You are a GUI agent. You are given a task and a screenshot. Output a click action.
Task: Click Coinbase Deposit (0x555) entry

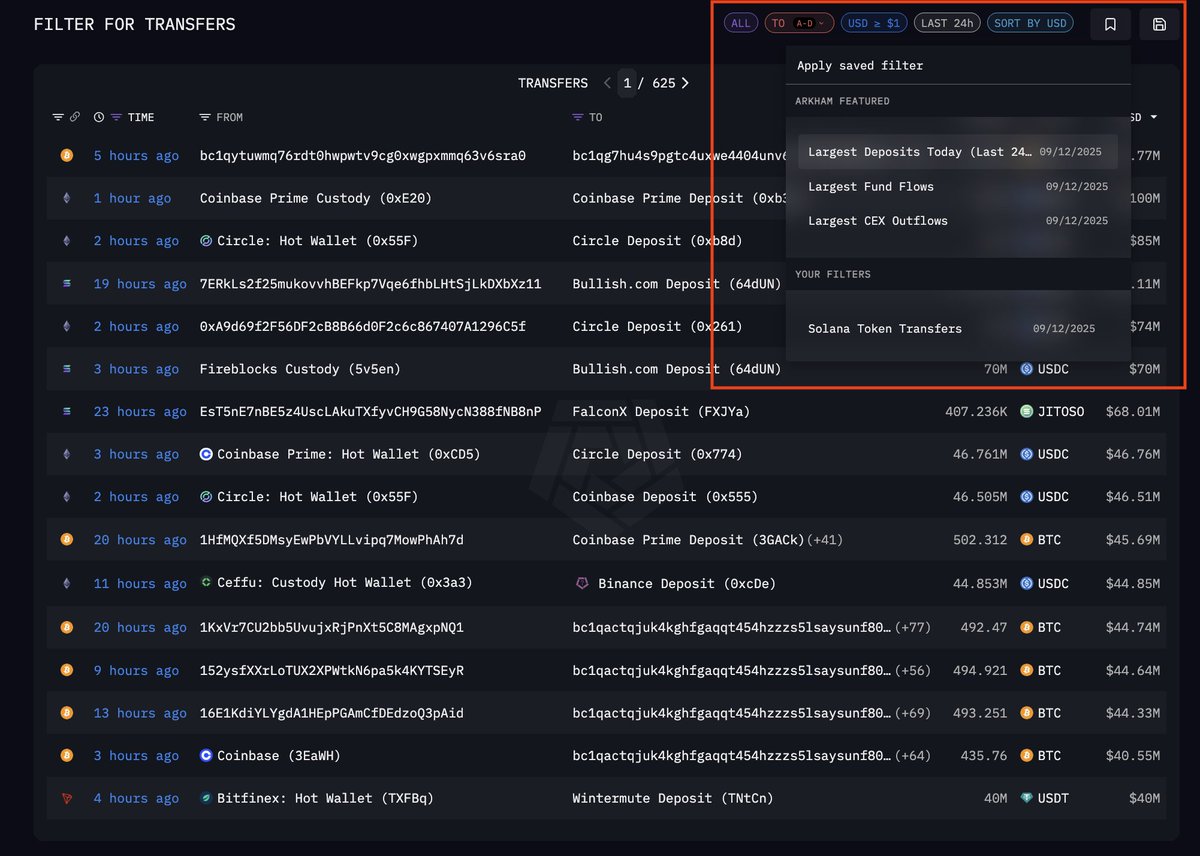click(x=665, y=497)
